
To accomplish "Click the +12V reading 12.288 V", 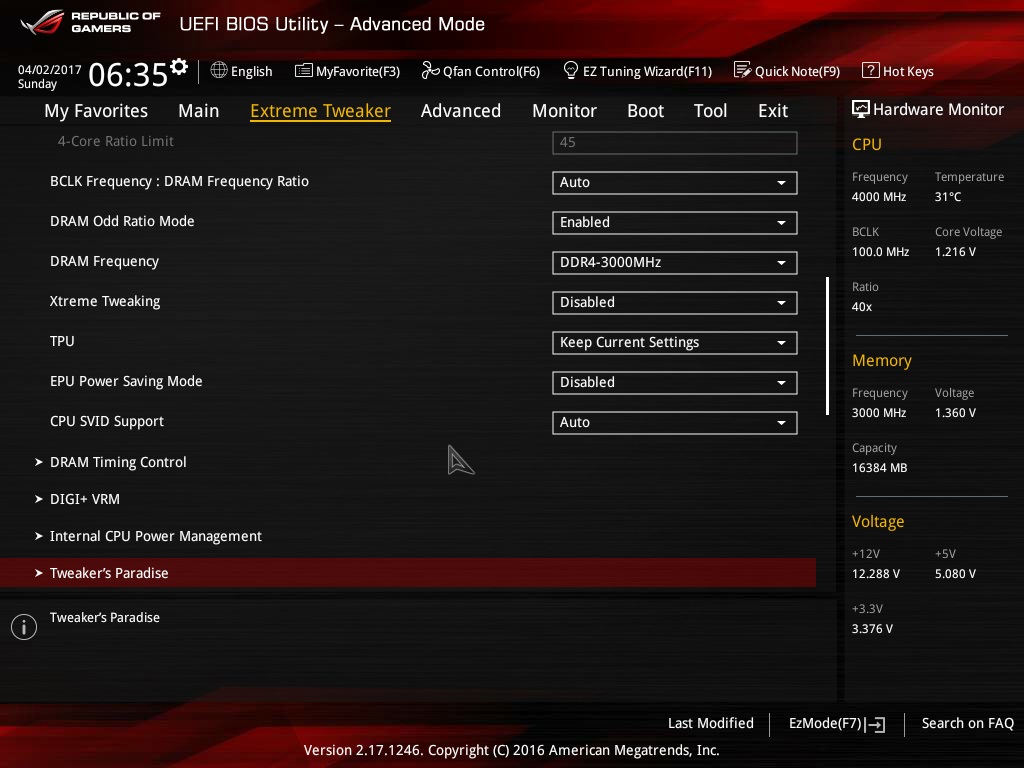I will tap(876, 573).
